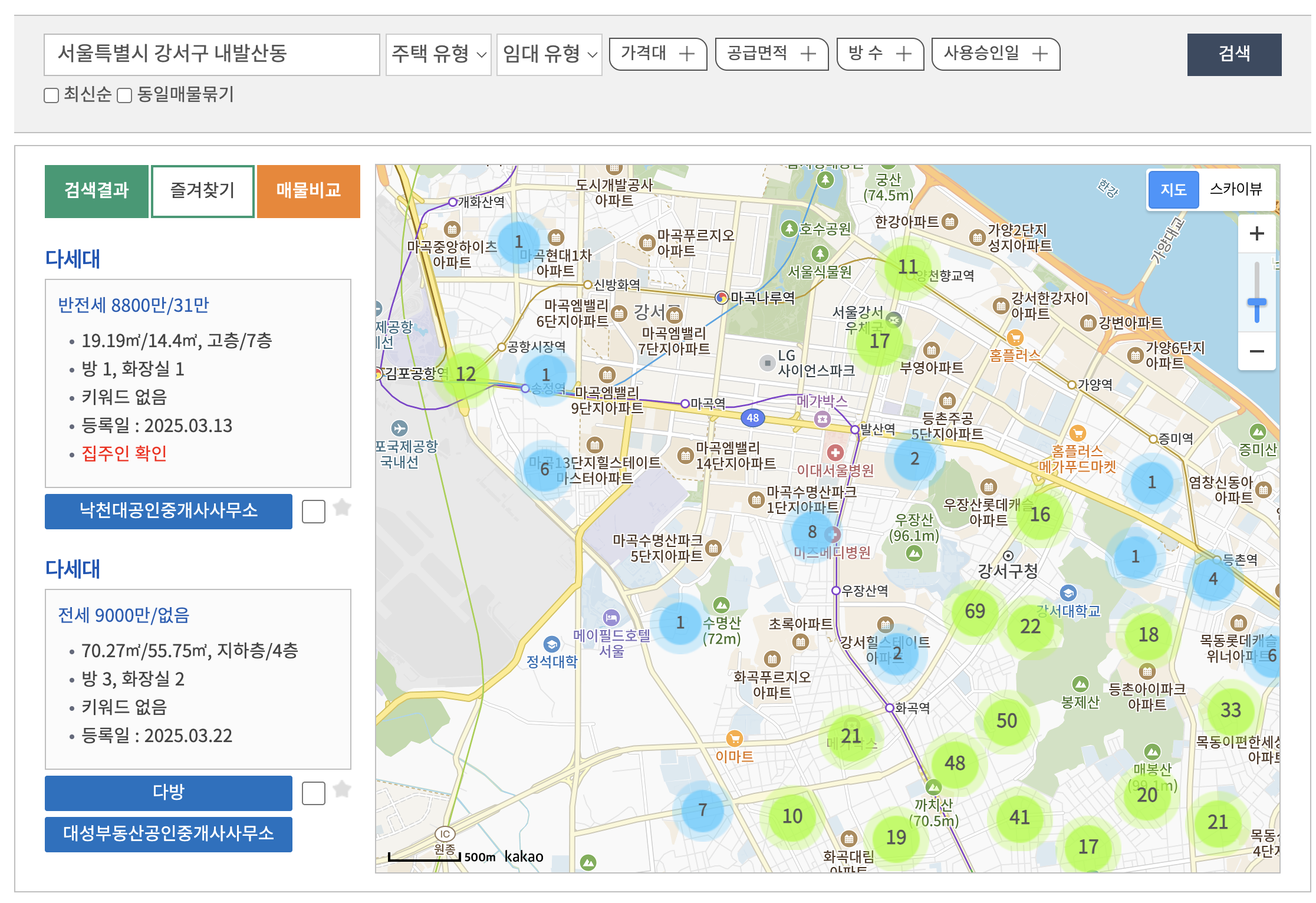The width and height of the screenshot is (1316, 903).
Task: Check the comparison checkbox next to 다방 button
Action: (x=314, y=793)
